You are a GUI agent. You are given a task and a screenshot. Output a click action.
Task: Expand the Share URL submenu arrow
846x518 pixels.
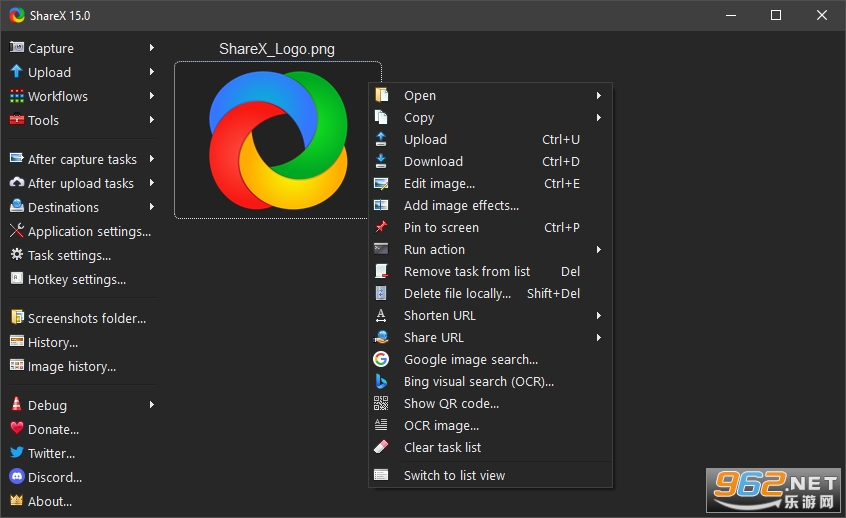pyautogui.click(x=598, y=338)
